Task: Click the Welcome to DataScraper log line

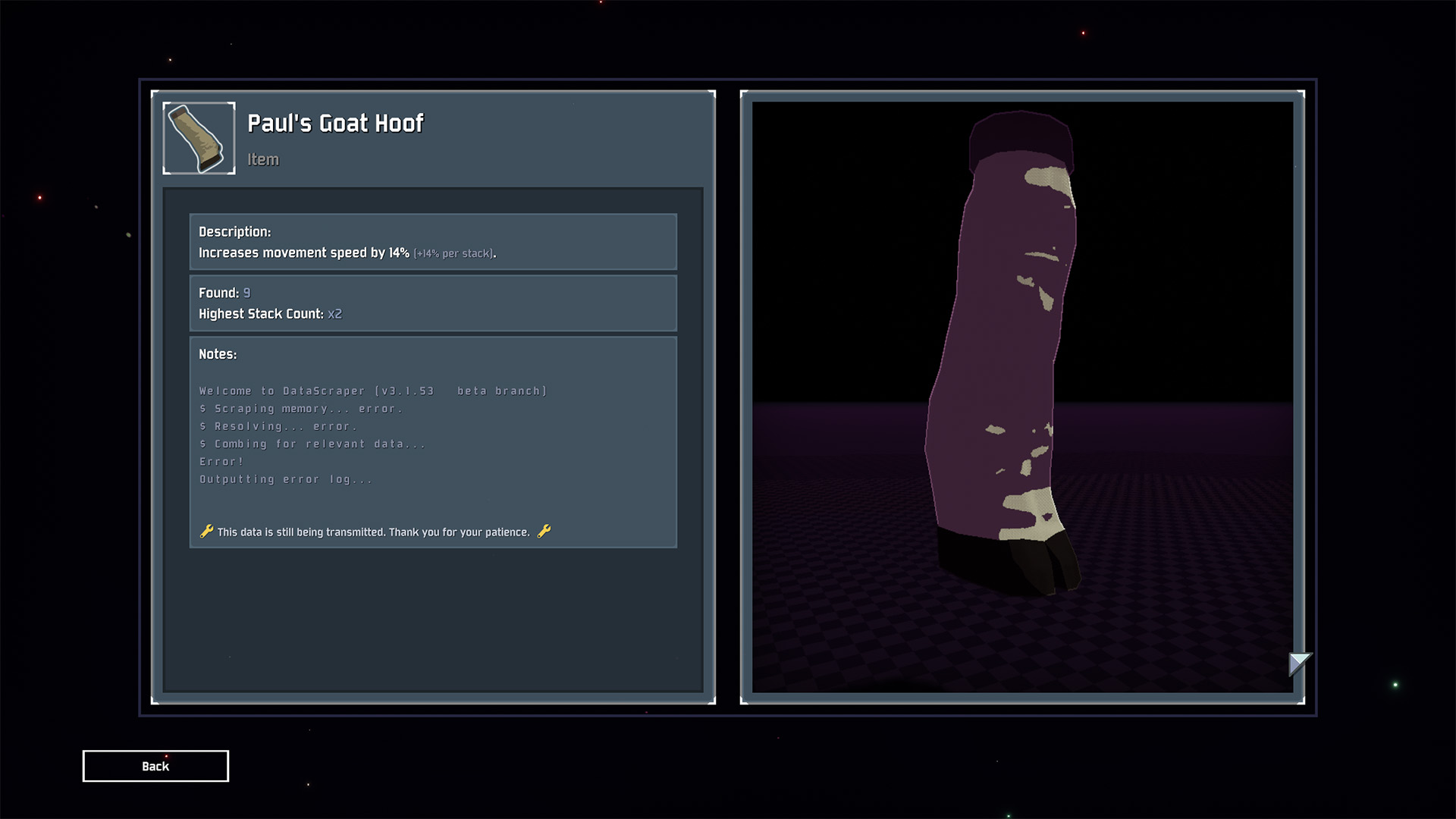Action: click(x=372, y=391)
